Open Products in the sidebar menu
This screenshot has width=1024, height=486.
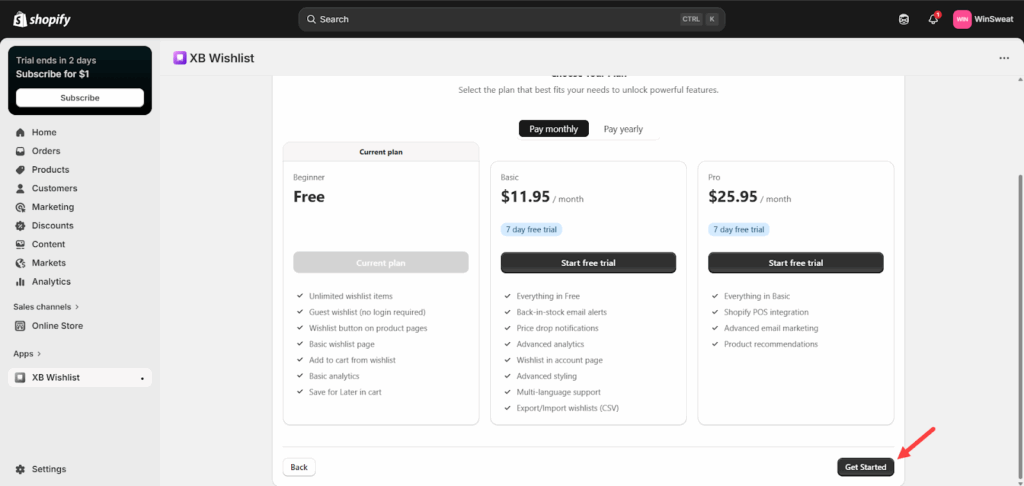tap(50, 170)
